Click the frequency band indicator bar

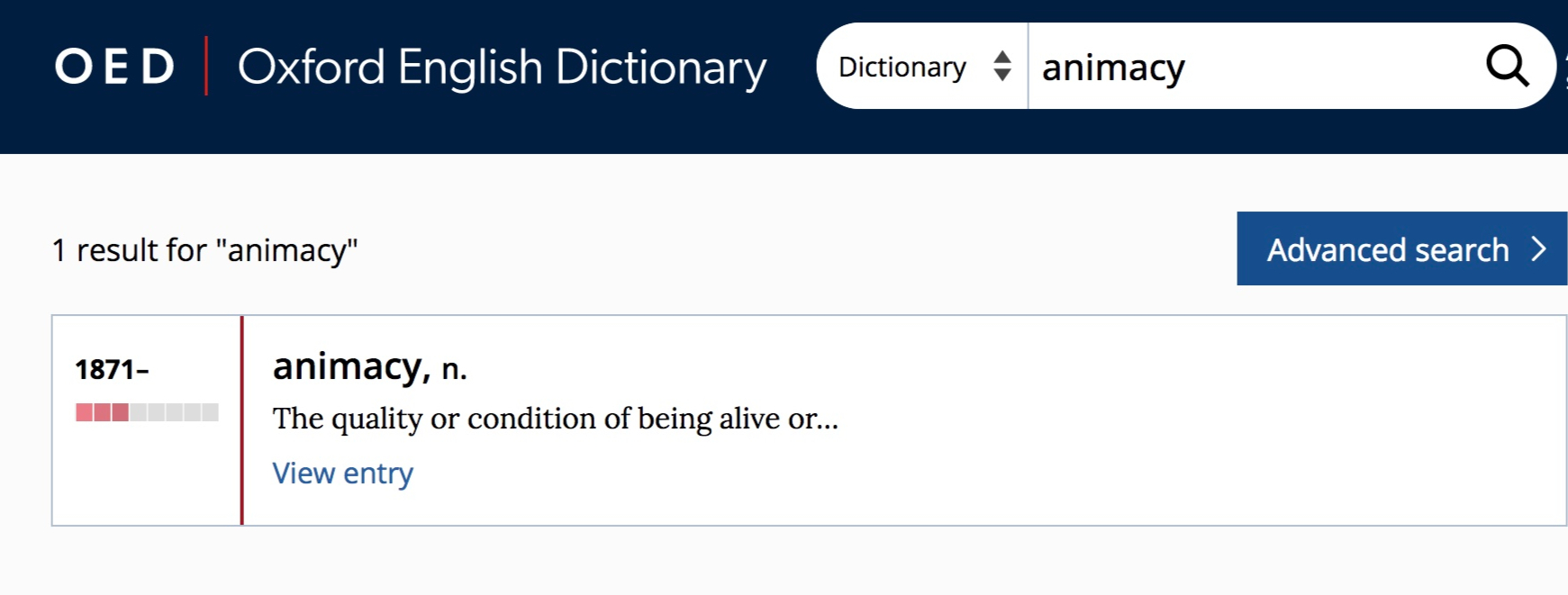tap(147, 412)
